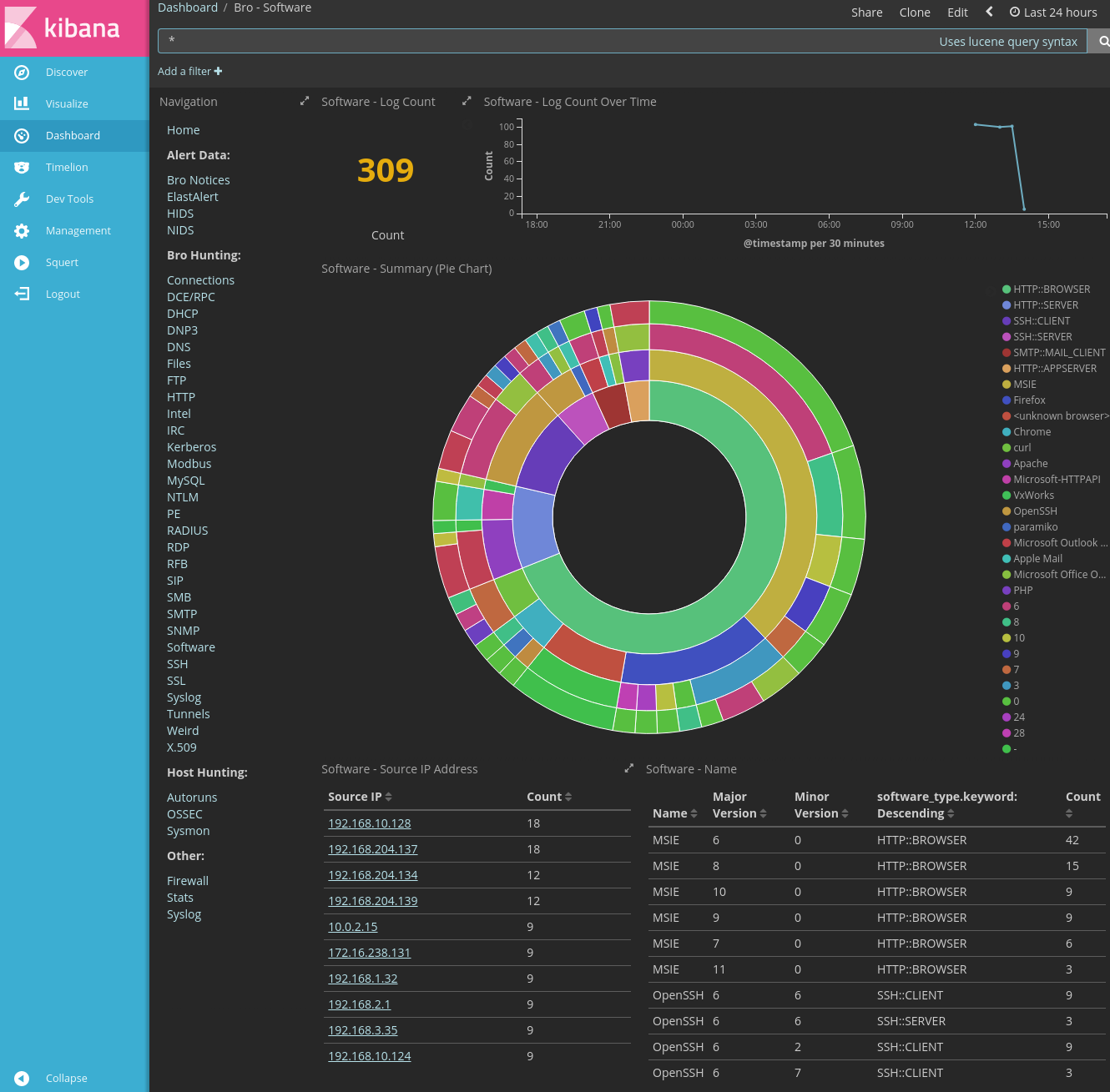This screenshot has width=1110, height=1092.
Task: Open the Autoruns host hunting link
Action: pos(192,798)
